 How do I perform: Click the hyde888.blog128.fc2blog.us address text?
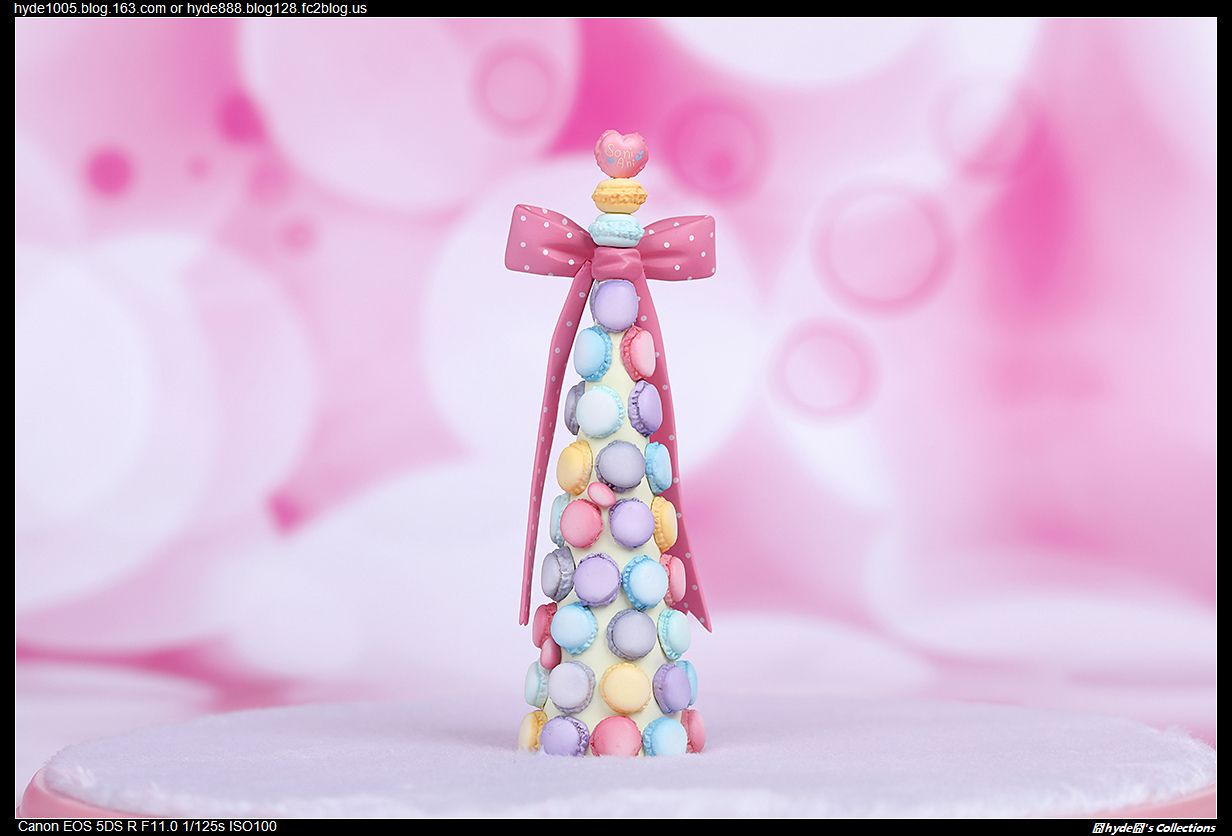point(277,8)
